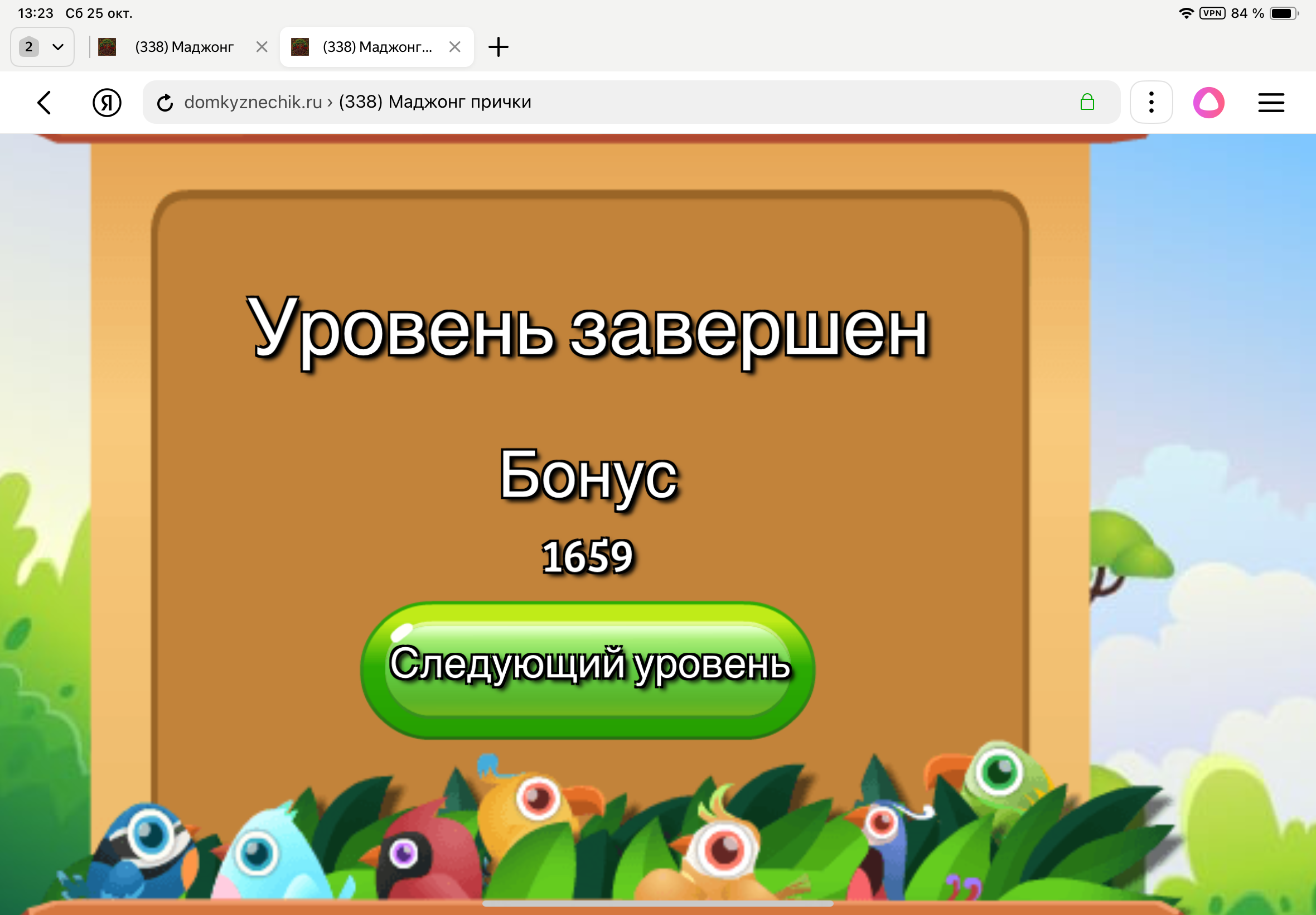1316x915 pixels.
Task: Expand the tab count dropdown showing 2
Action: point(42,47)
